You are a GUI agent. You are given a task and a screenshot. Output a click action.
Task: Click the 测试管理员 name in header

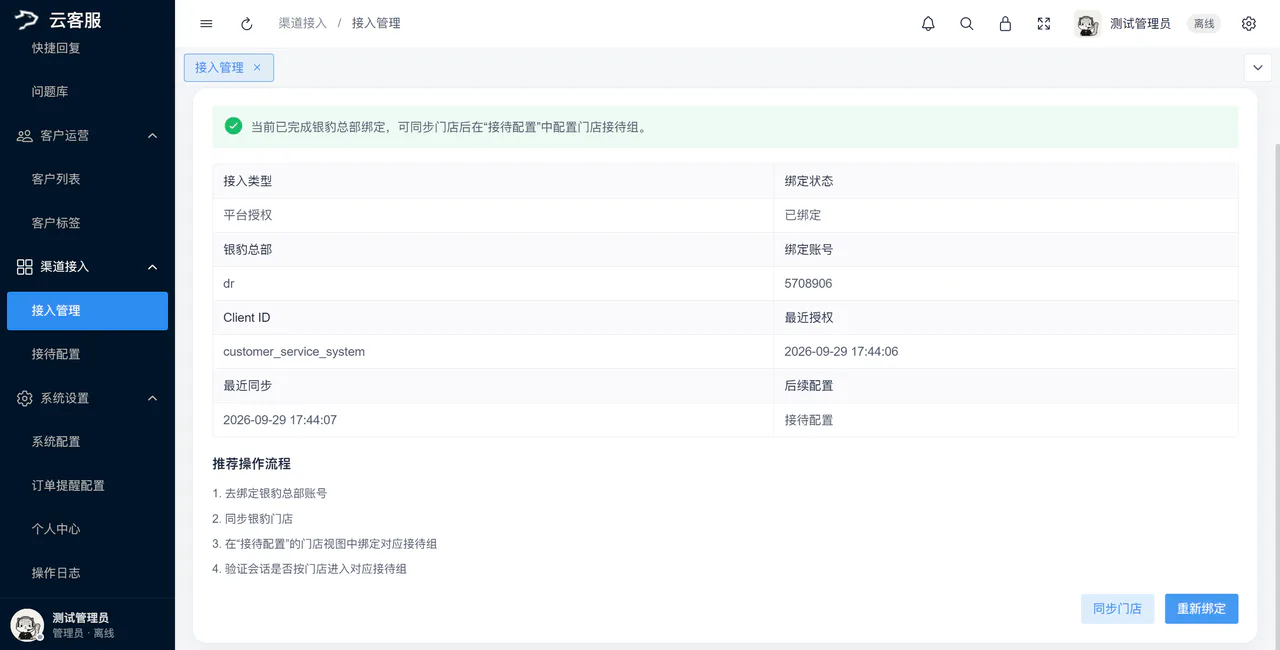(1140, 24)
